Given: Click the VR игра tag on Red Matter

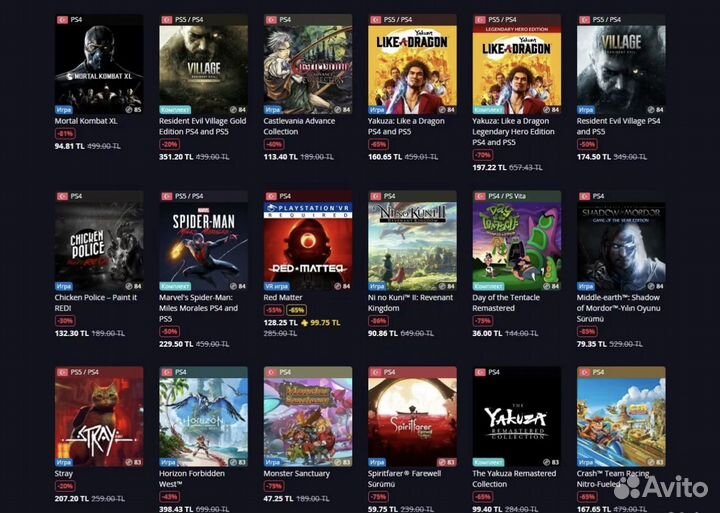Looking at the screenshot, I should click(x=276, y=286).
